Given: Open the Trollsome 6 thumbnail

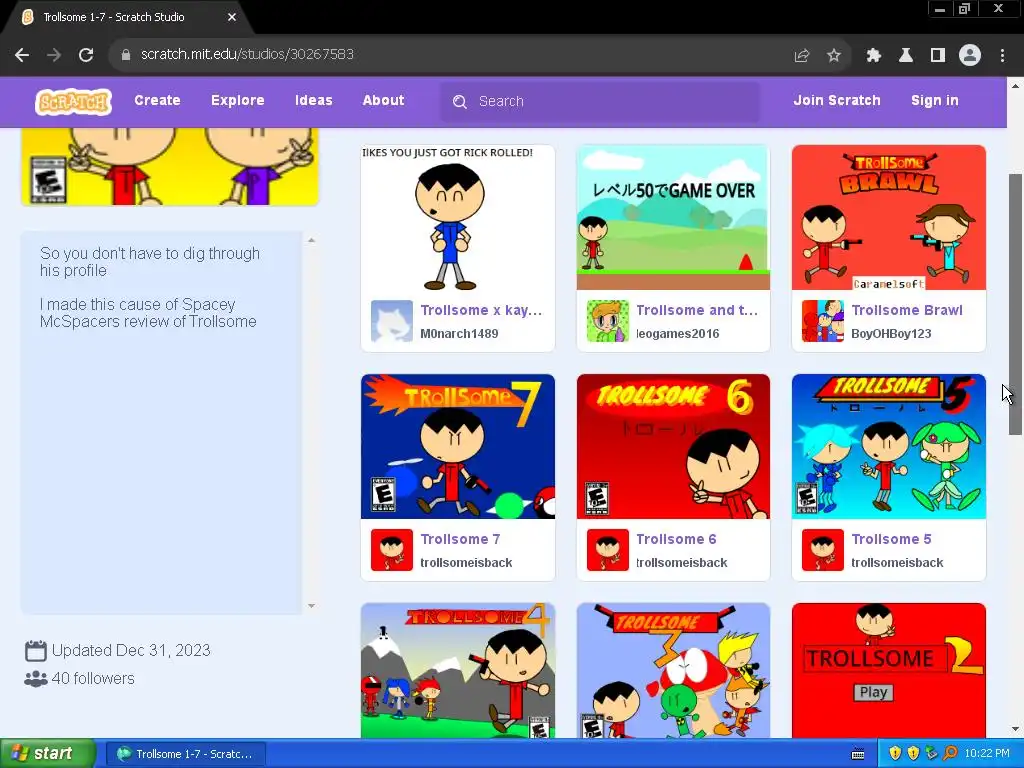Looking at the screenshot, I should pos(673,447).
